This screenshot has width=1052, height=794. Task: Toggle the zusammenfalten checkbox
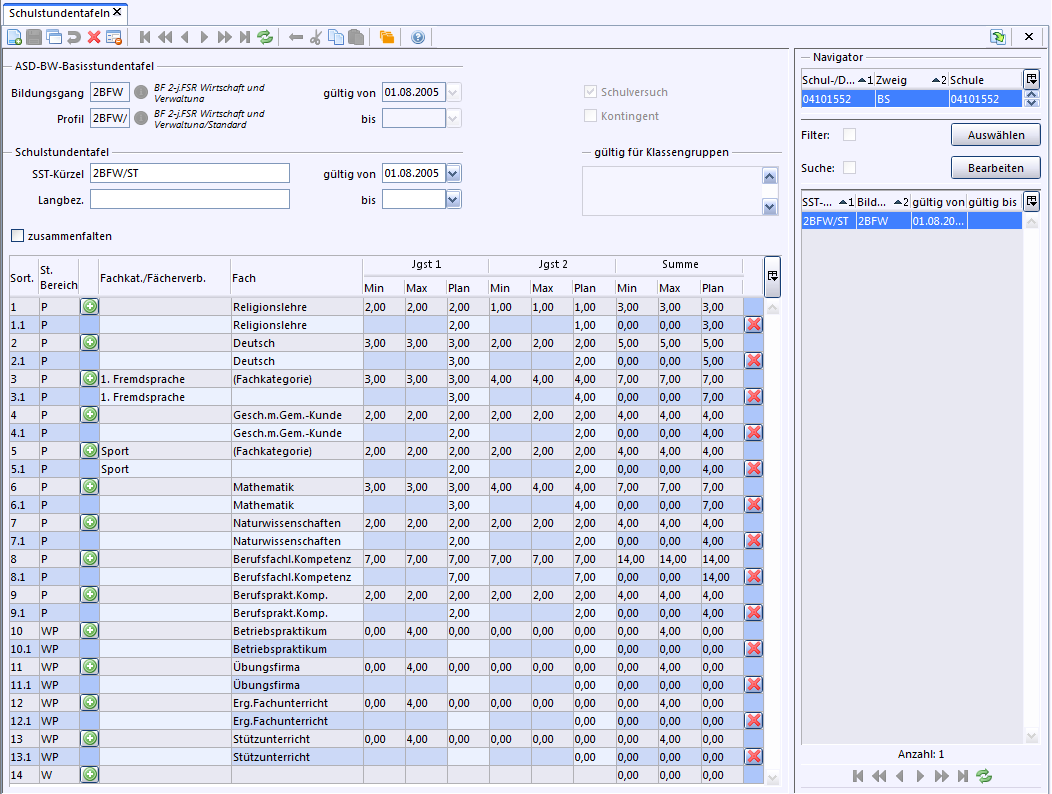[x=18, y=237]
